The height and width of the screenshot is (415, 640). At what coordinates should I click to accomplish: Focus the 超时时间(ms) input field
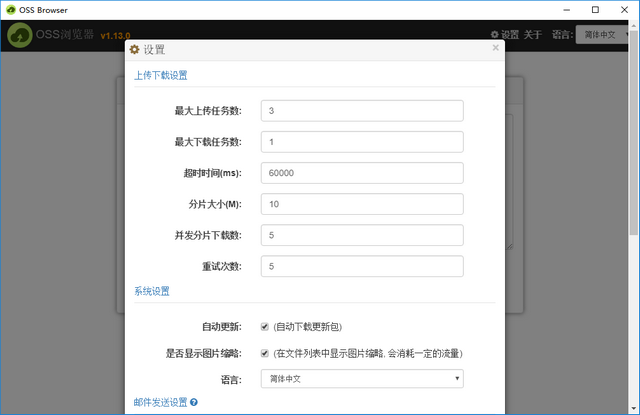[x=362, y=173]
